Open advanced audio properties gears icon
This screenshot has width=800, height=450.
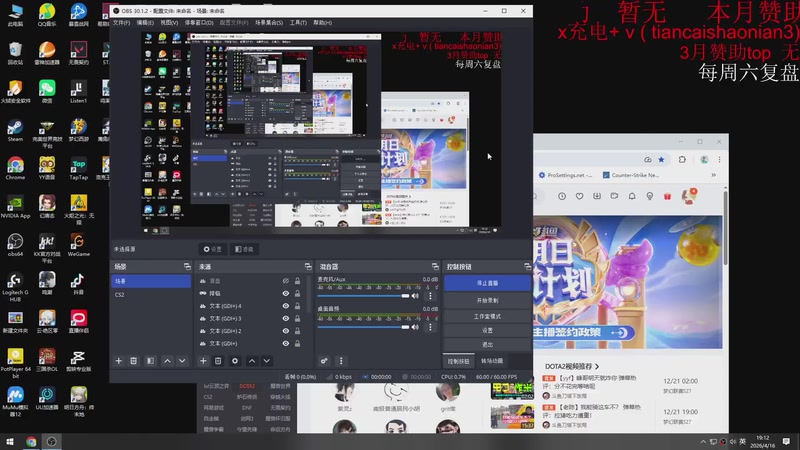(x=324, y=361)
